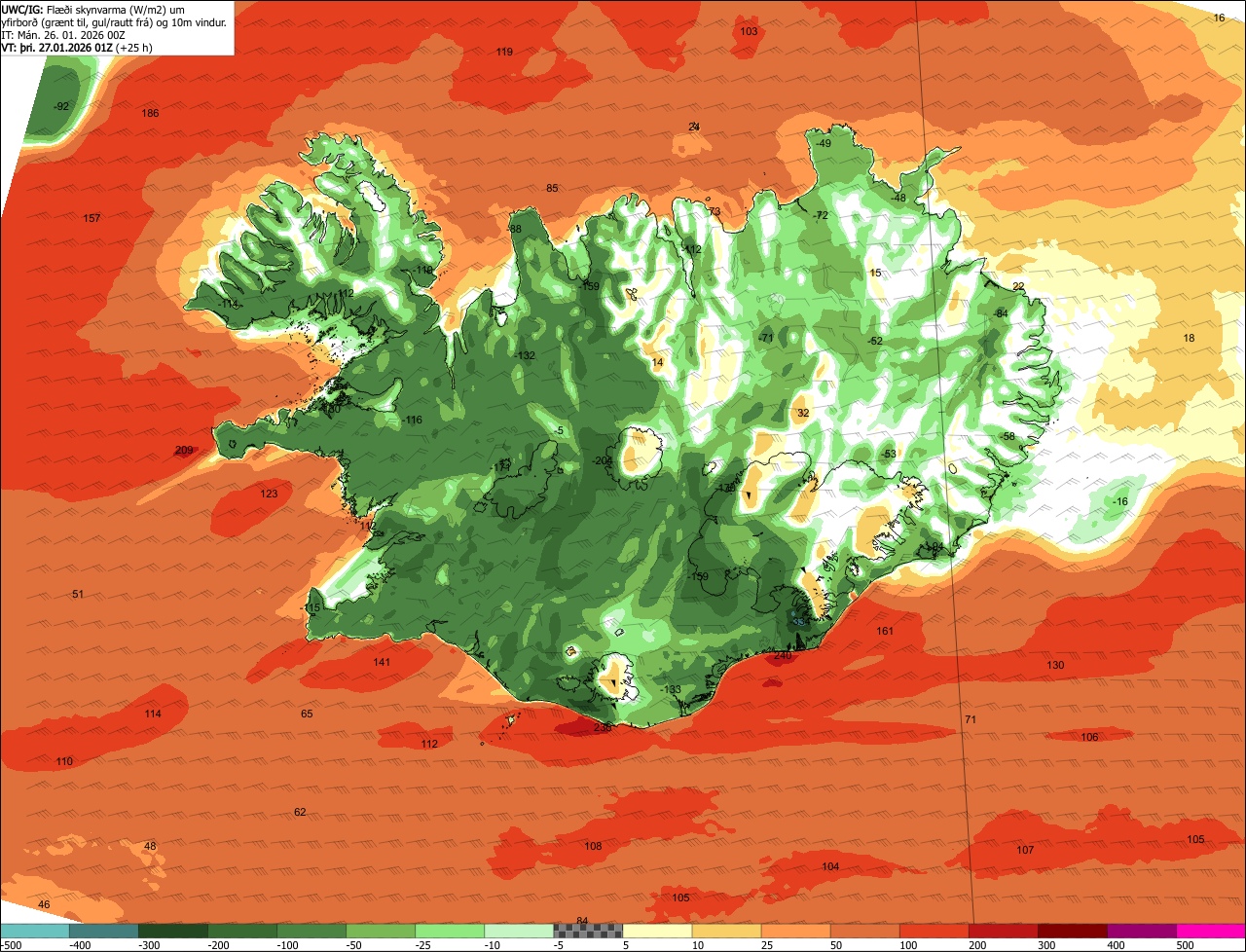
Task: Click the map value '108' south of Iceland
Action: (x=593, y=847)
